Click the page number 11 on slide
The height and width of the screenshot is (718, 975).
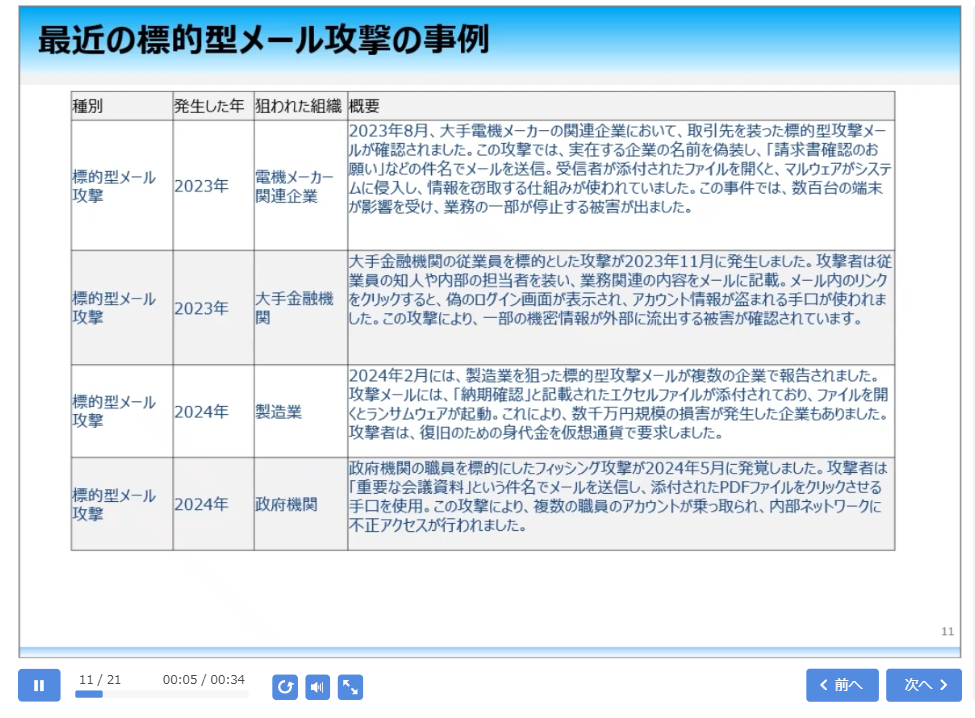tap(947, 631)
